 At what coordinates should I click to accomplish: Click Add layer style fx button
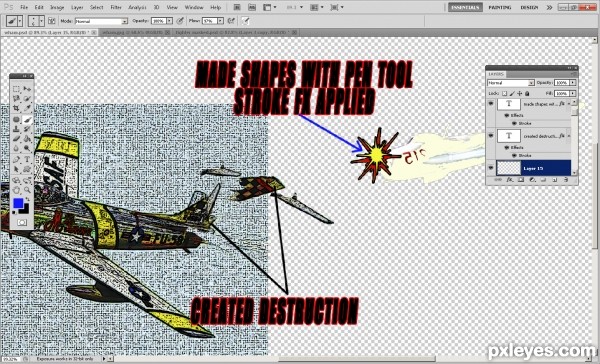[510, 180]
